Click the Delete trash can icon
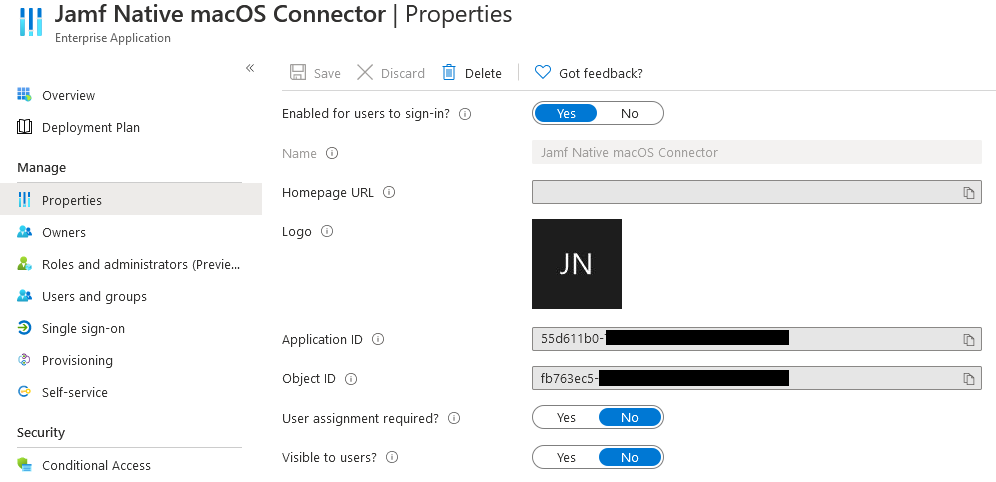 point(448,72)
